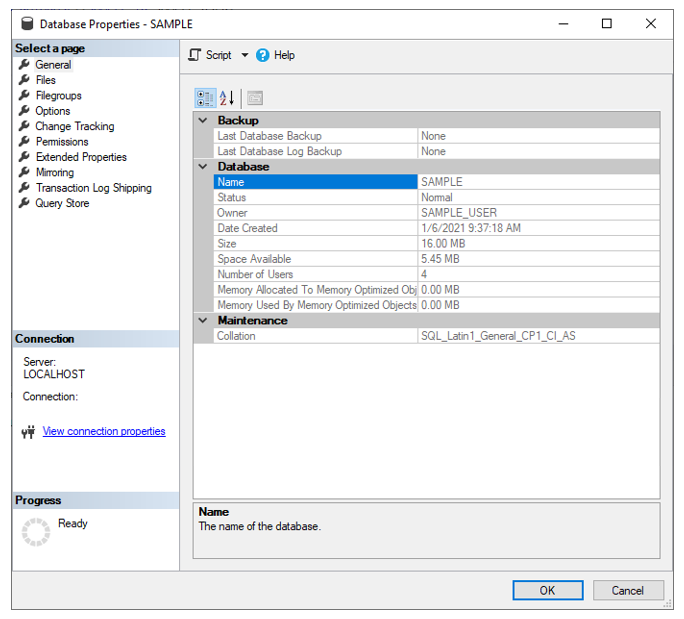Click the Normal status value
The image size is (684, 619).
(437, 197)
